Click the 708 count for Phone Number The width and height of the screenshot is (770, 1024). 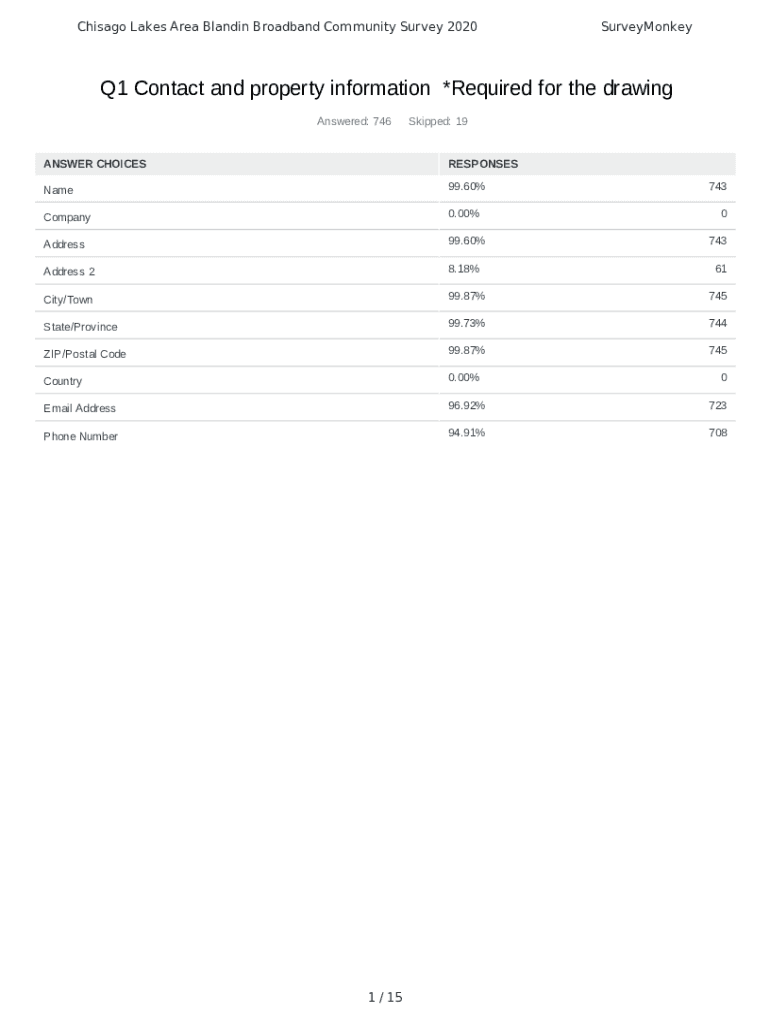[717, 433]
